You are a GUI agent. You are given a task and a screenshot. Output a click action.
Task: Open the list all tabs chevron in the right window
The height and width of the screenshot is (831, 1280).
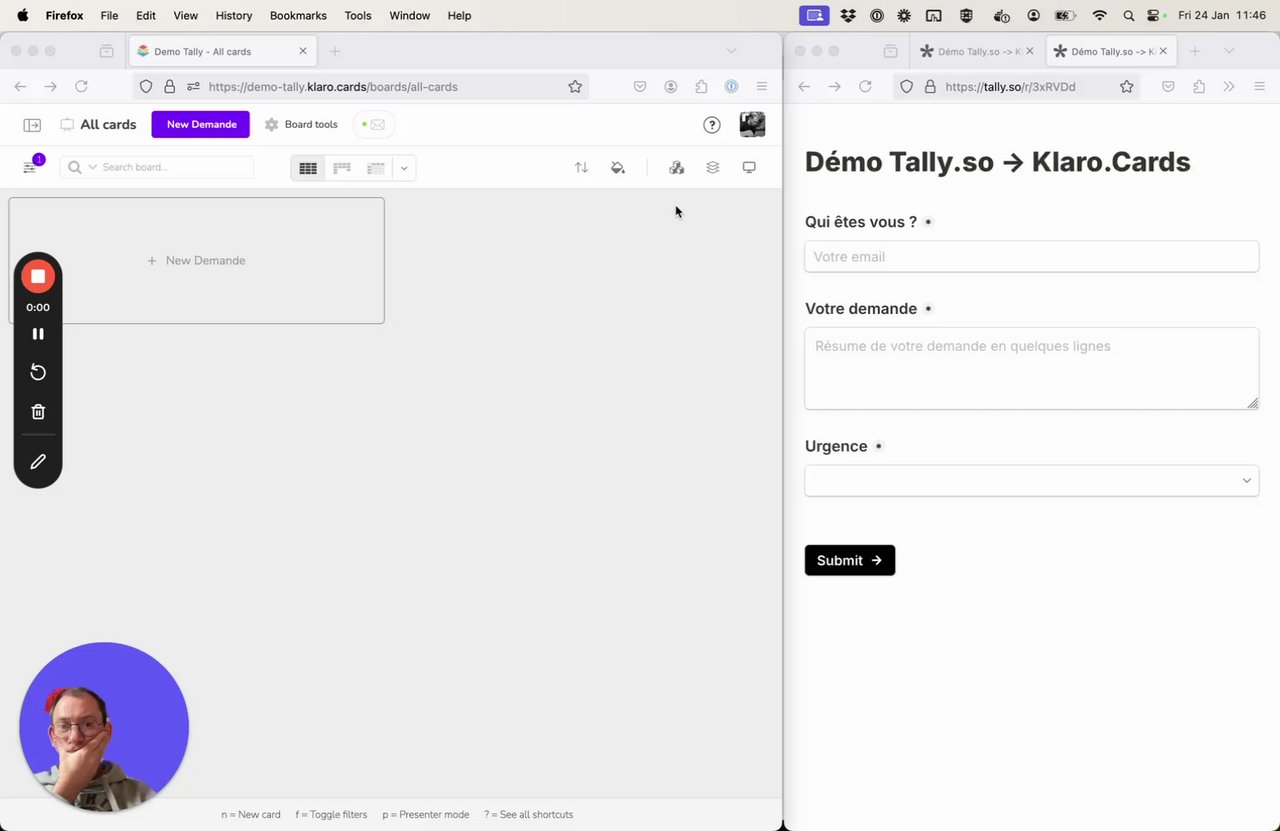(x=1229, y=51)
